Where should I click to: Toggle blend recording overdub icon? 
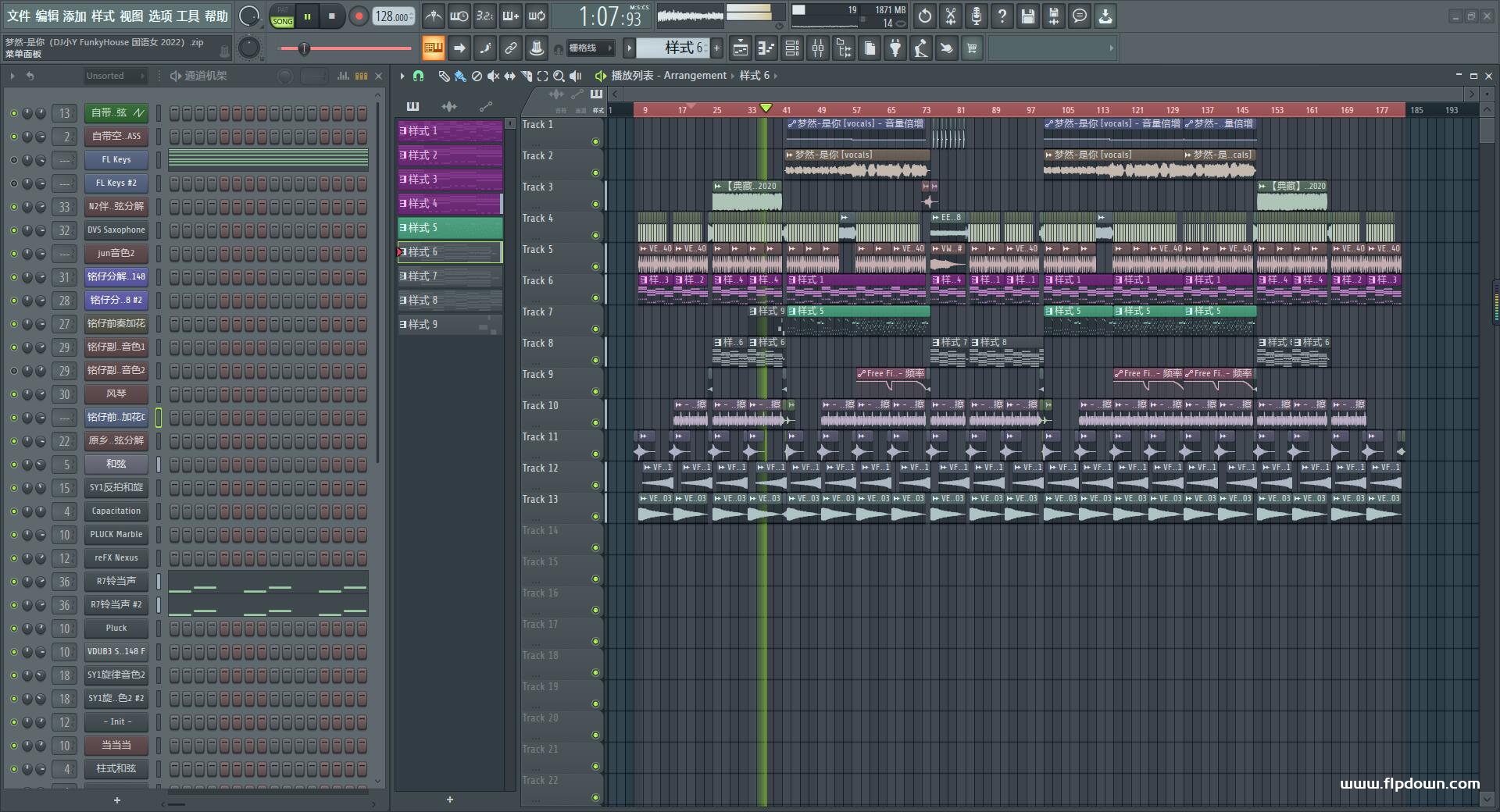(511, 16)
